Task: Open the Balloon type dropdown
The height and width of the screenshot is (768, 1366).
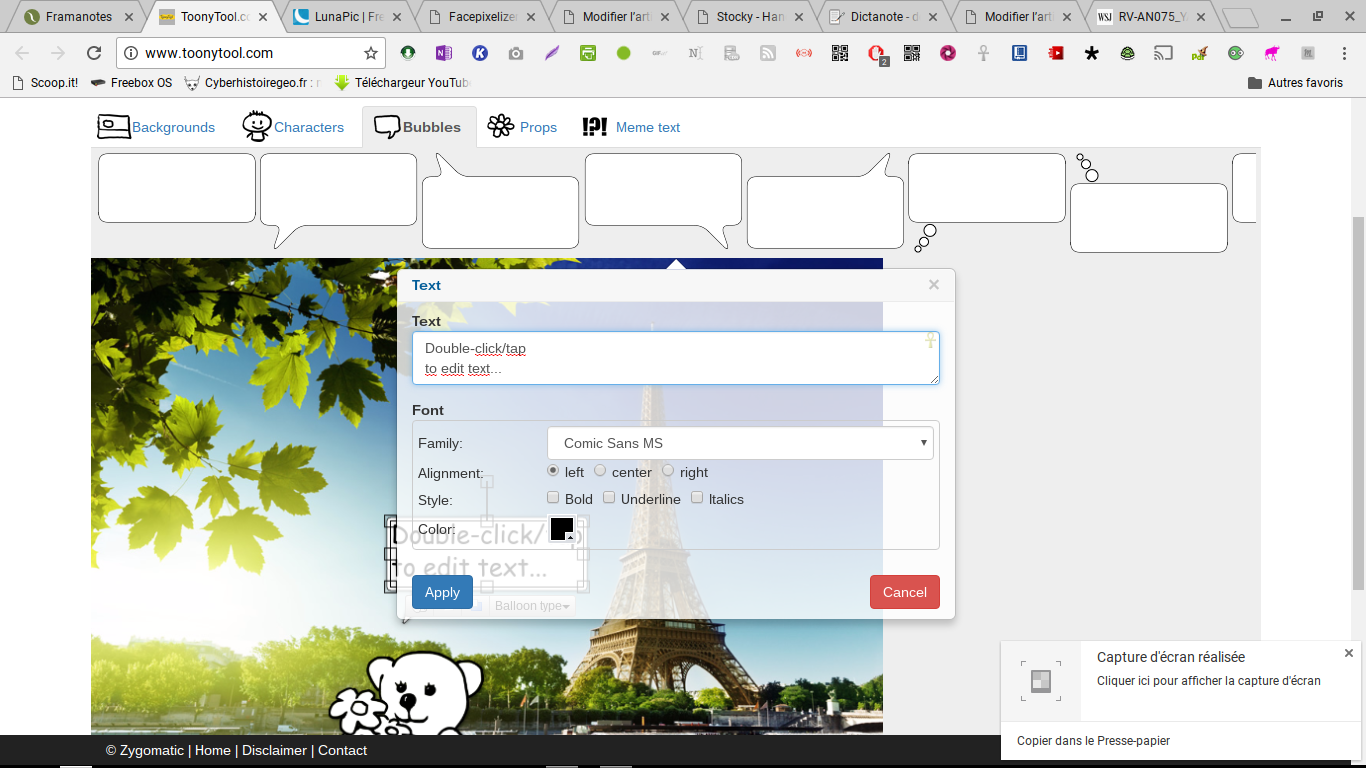Action: (532, 606)
